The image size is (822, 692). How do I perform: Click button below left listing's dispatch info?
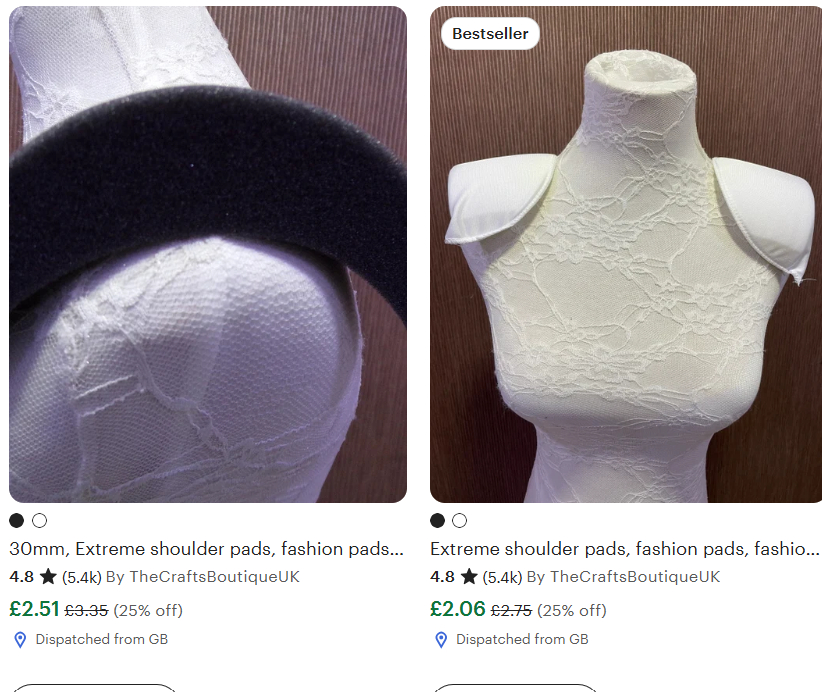[94, 688]
